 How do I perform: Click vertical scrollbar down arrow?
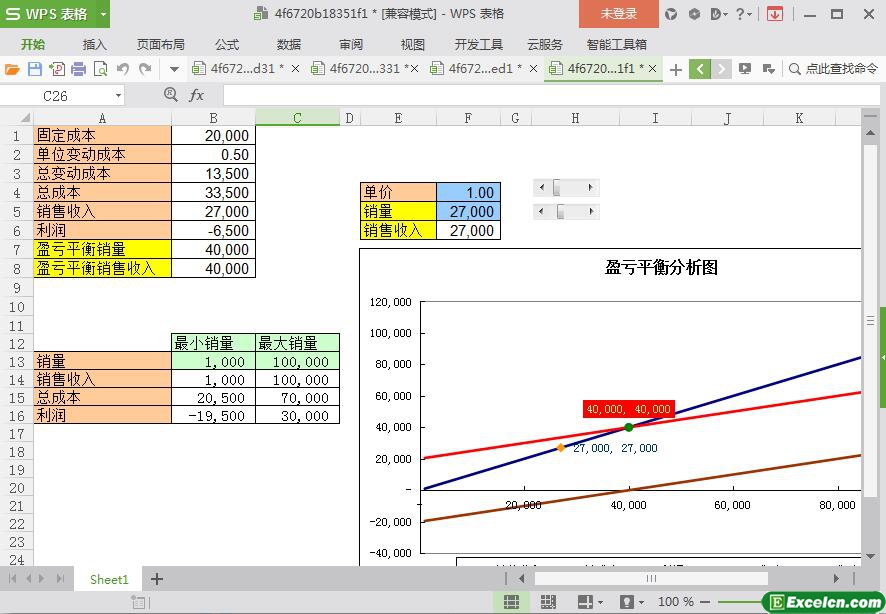click(x=870, y=557)
